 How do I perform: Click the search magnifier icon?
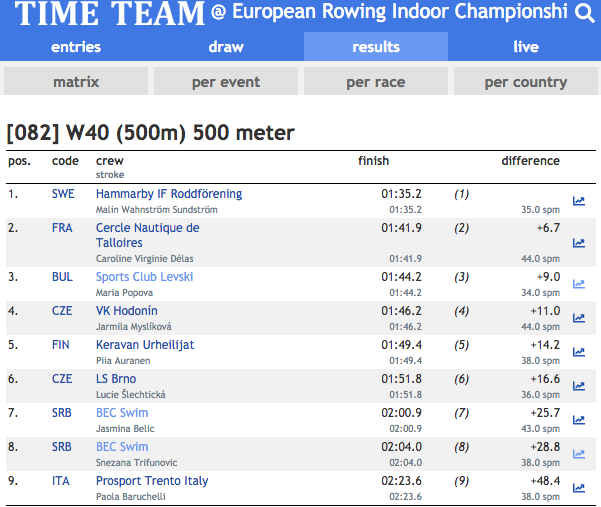pyautogui.click(x=585, y=13)
